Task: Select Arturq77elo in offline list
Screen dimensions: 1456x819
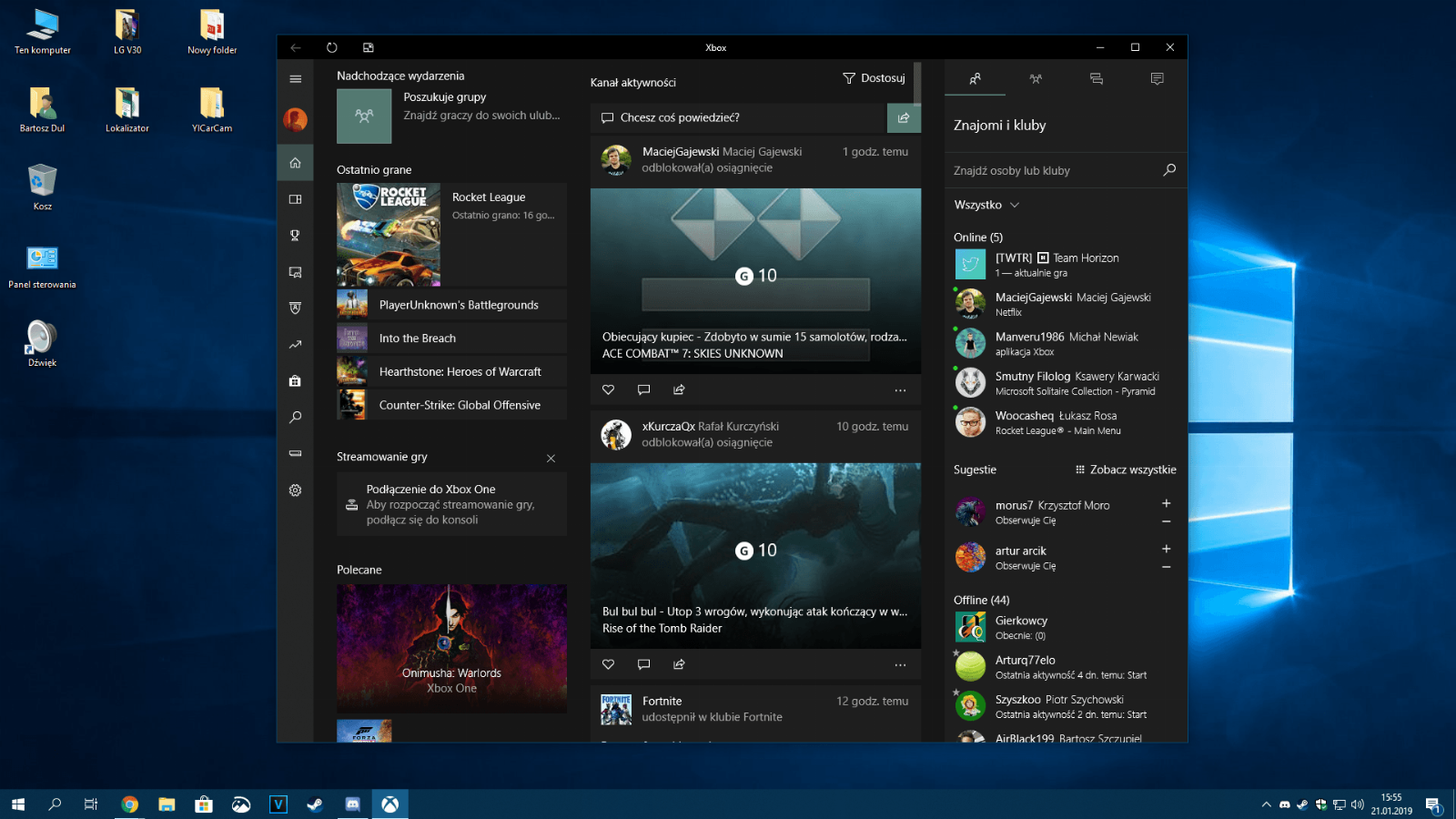Action: coord(1065,667)
